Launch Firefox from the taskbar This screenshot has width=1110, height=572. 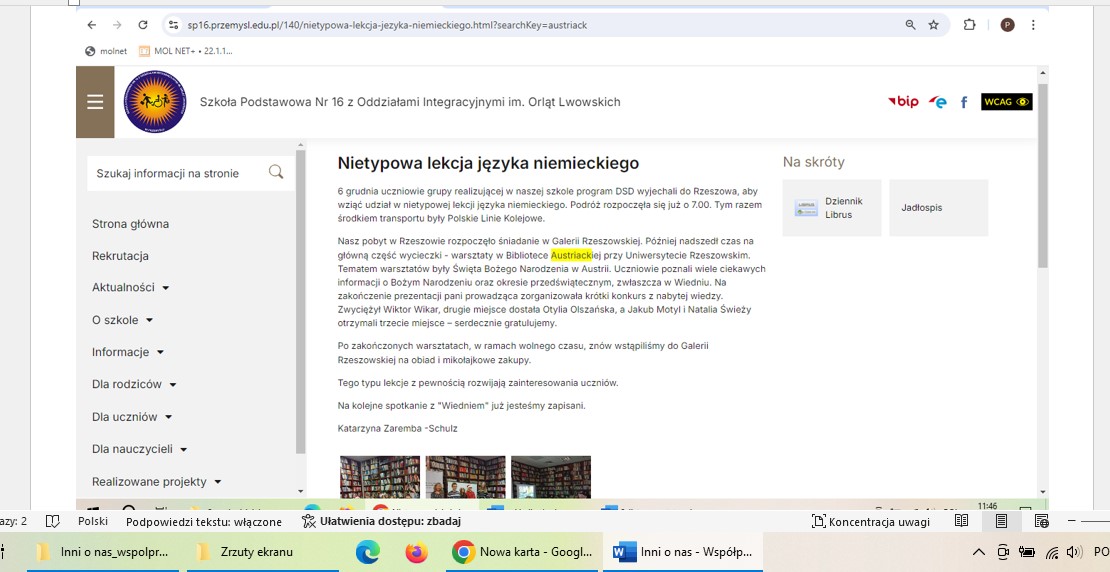click(x=416, y=552)
